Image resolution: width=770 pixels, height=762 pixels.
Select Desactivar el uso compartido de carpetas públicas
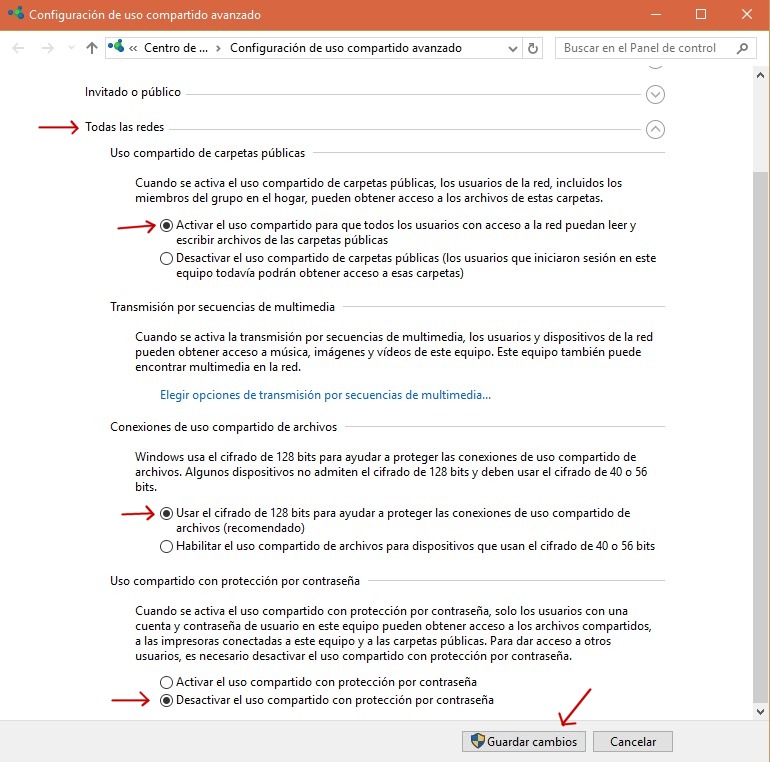pyautogui.click(x=166, y=258)
